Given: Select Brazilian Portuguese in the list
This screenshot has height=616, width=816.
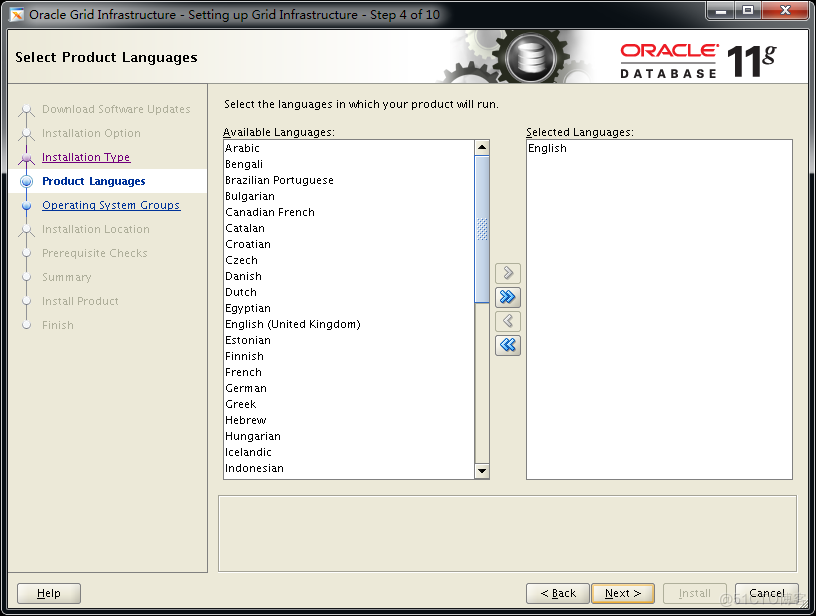Looking at the screenshot, I should [x=349, y=180].
